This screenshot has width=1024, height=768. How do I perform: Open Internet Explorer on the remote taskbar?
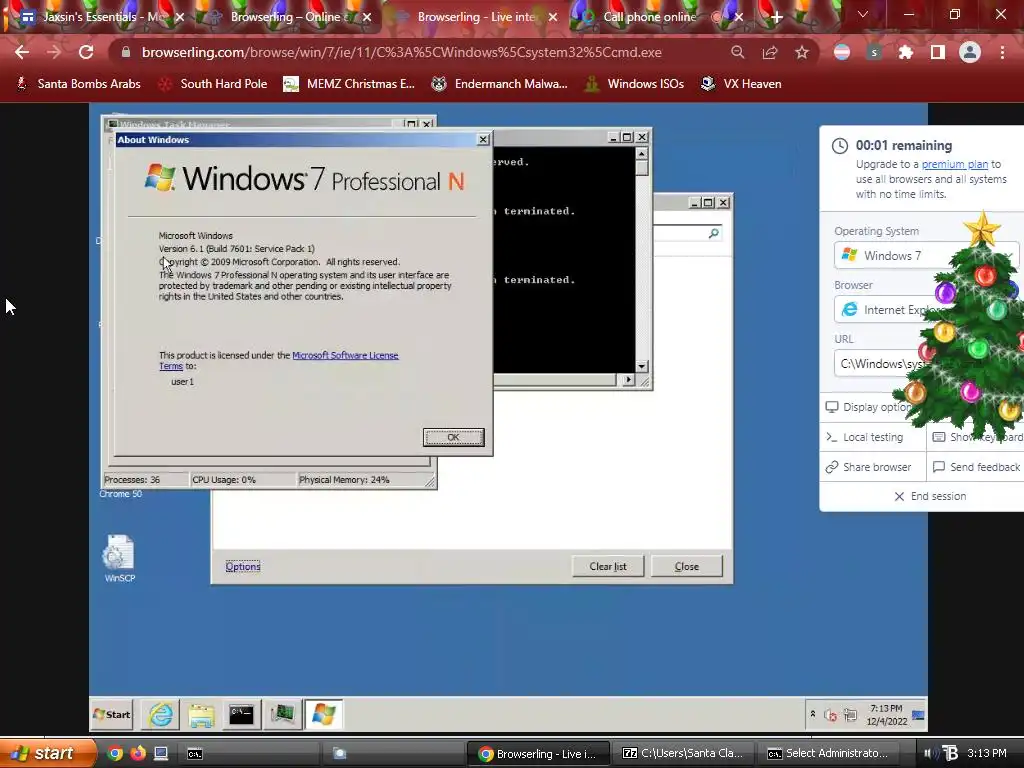pyautogui.click(x=161, y=714)
